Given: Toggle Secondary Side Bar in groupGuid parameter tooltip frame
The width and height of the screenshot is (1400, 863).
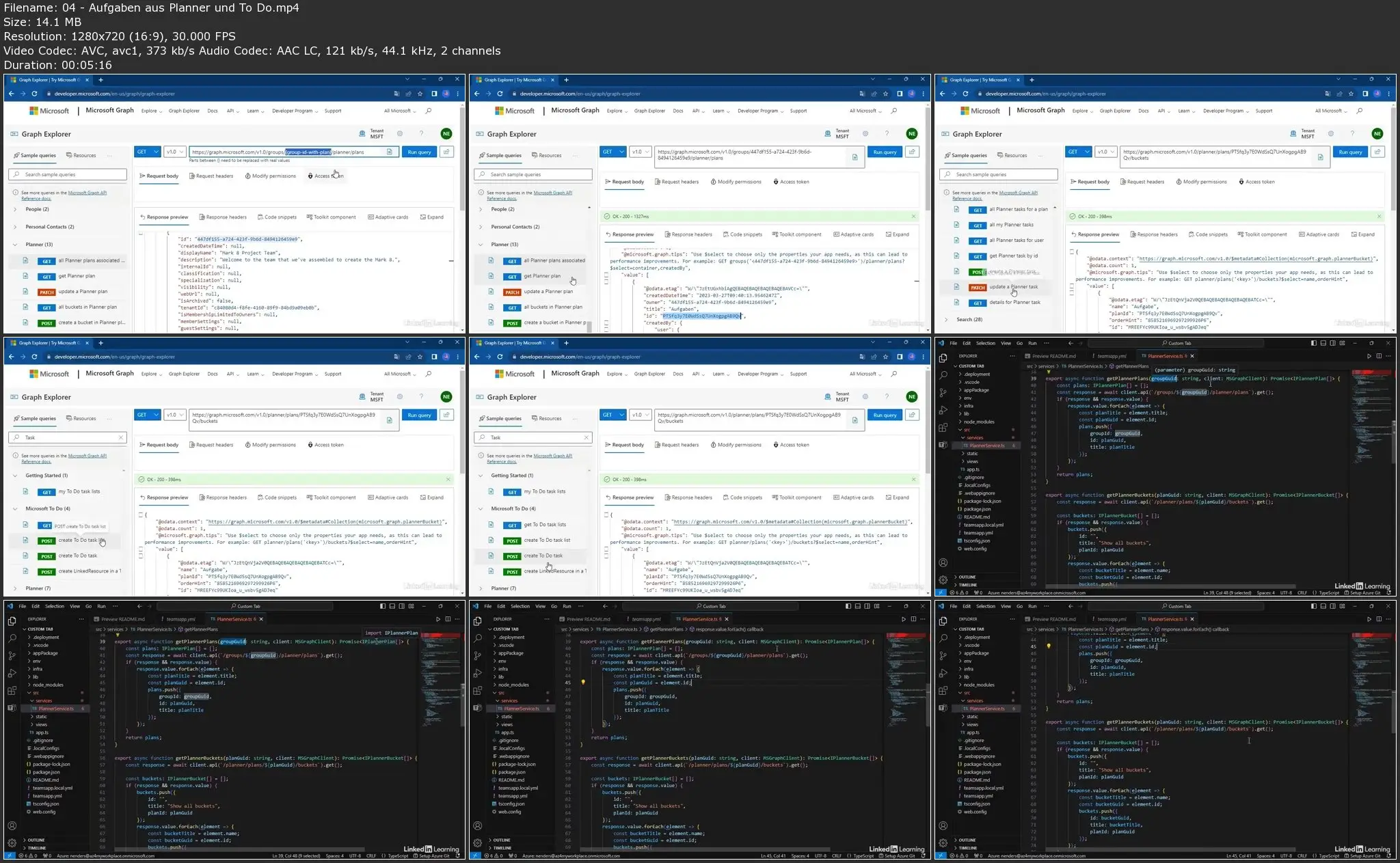Looking at the screenshot, I should click(x=1332, y=343).
